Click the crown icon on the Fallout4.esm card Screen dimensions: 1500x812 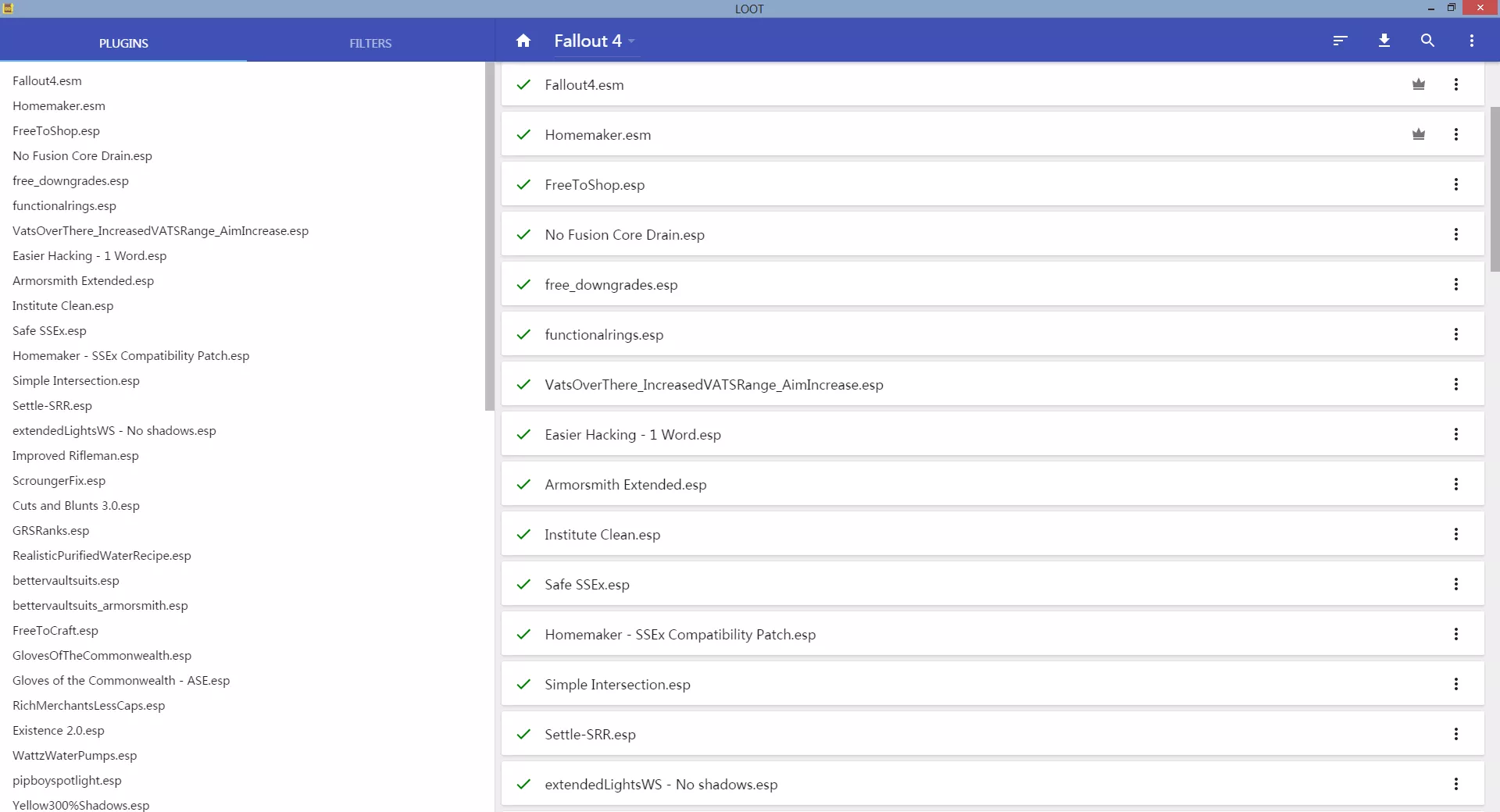(x=1419, y=84)
